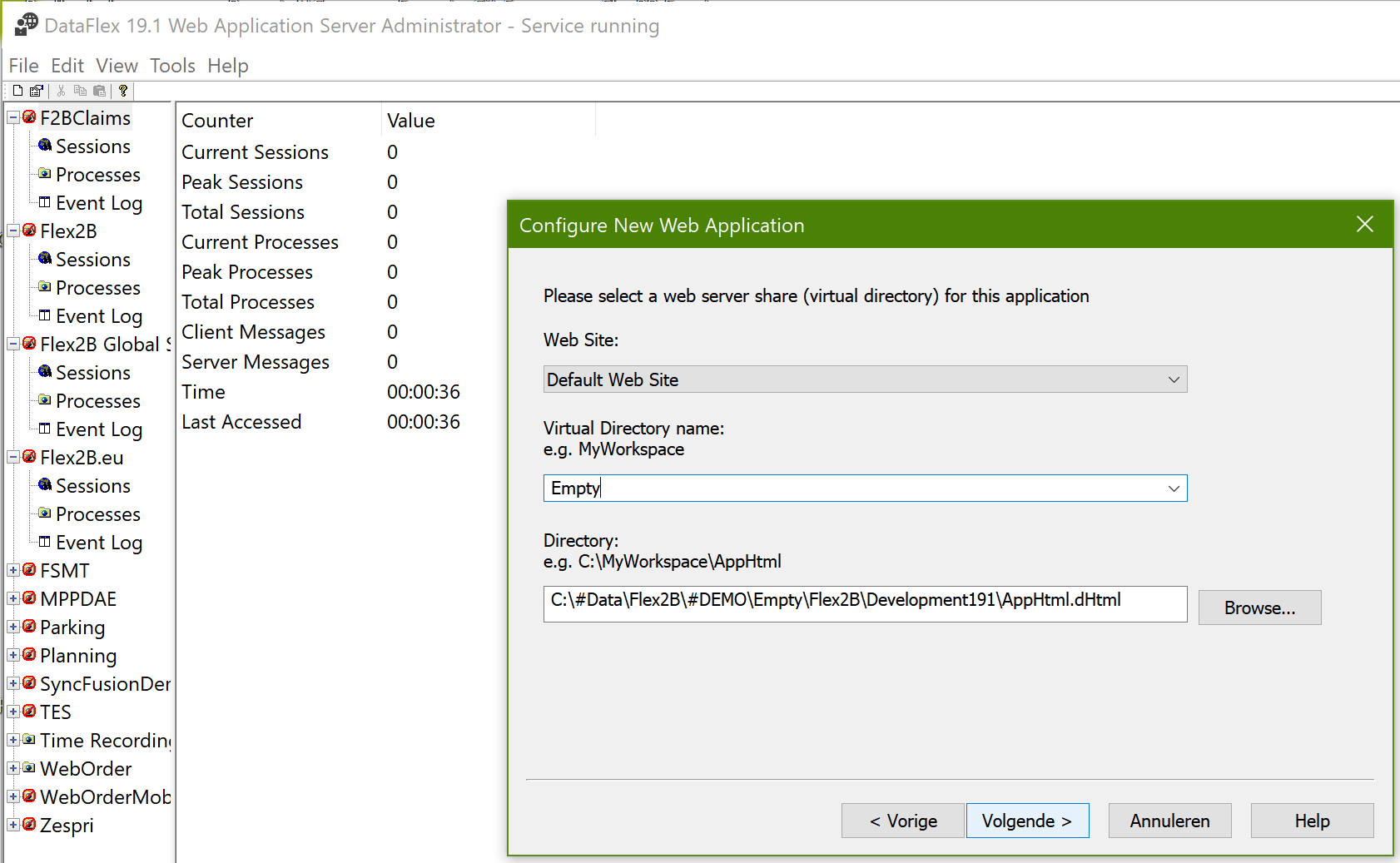Select the Flex2B application icon
Image resolution: width=1400 pixels, height=863 pixels.
[x=29, y=231]
